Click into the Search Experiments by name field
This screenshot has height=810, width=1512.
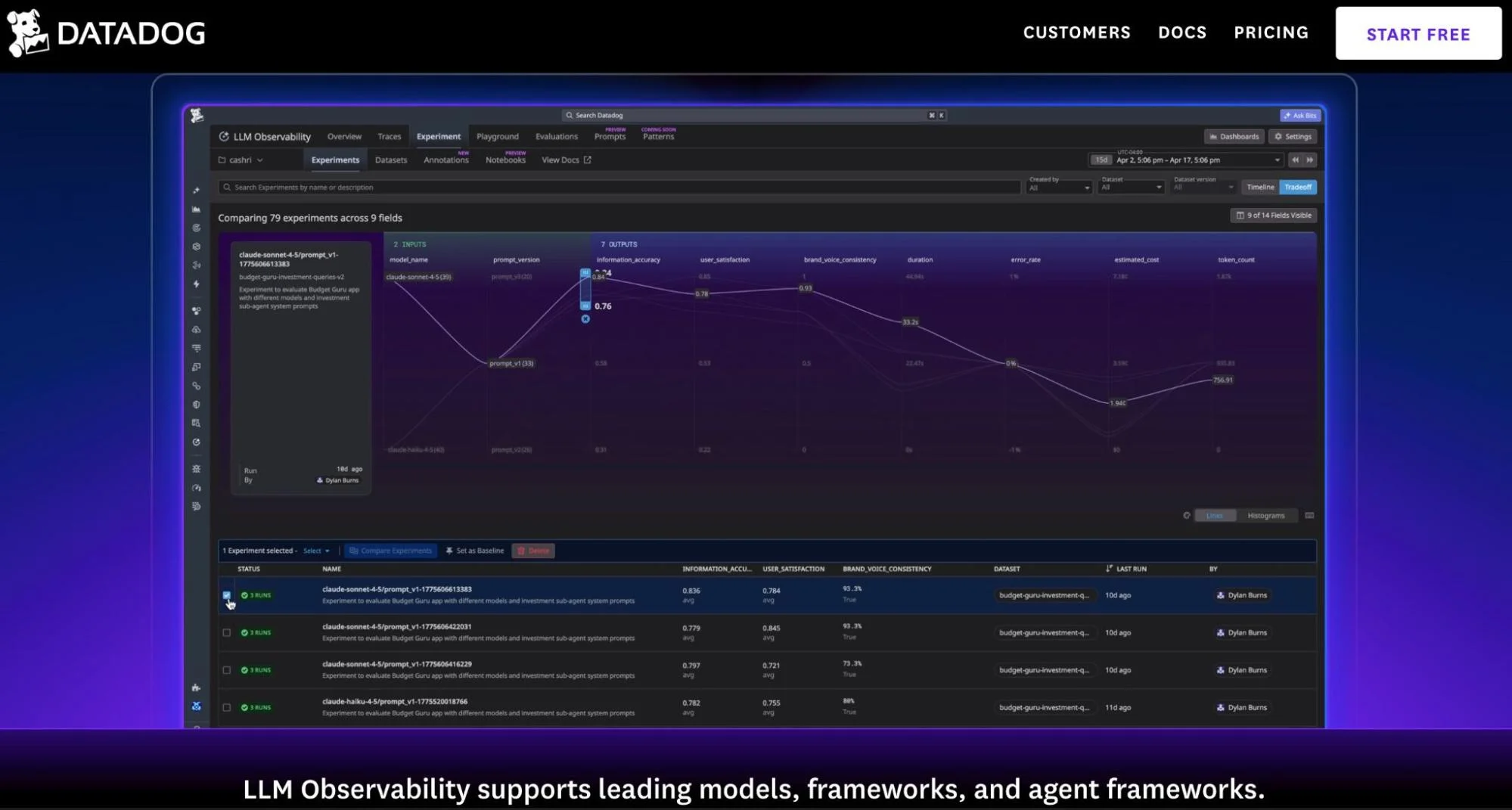[x=619, y=187]
